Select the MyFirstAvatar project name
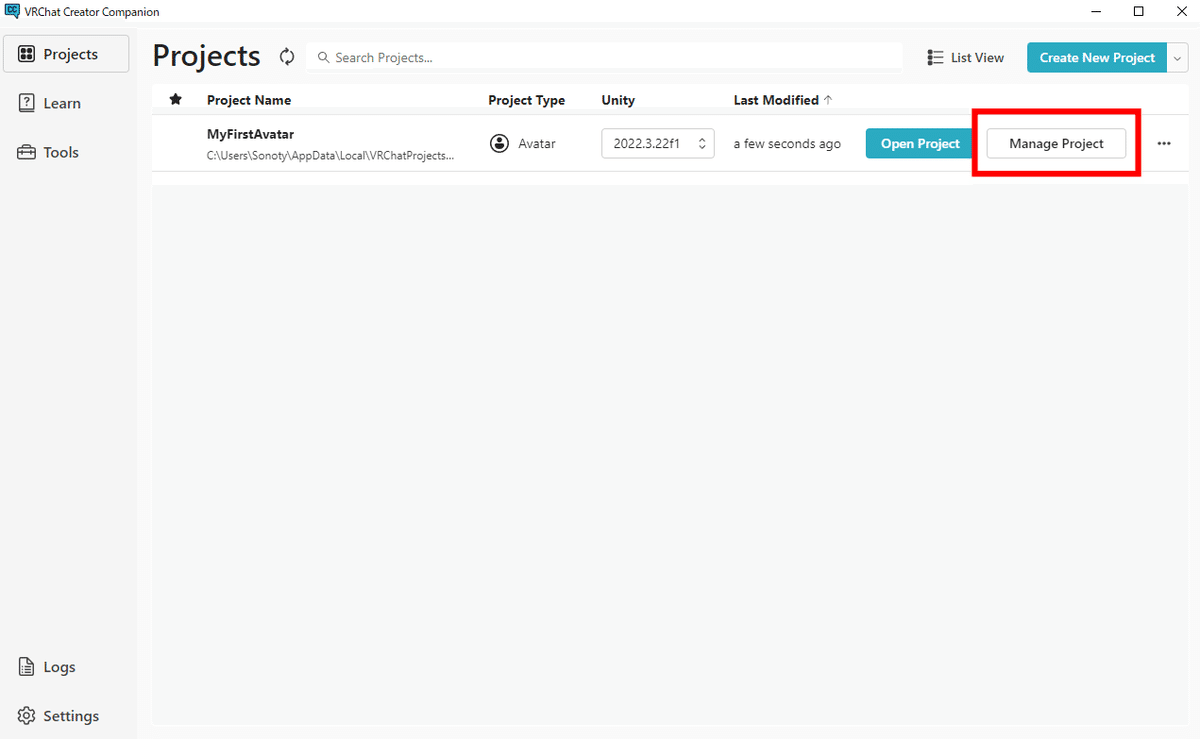 pos(250,134)
